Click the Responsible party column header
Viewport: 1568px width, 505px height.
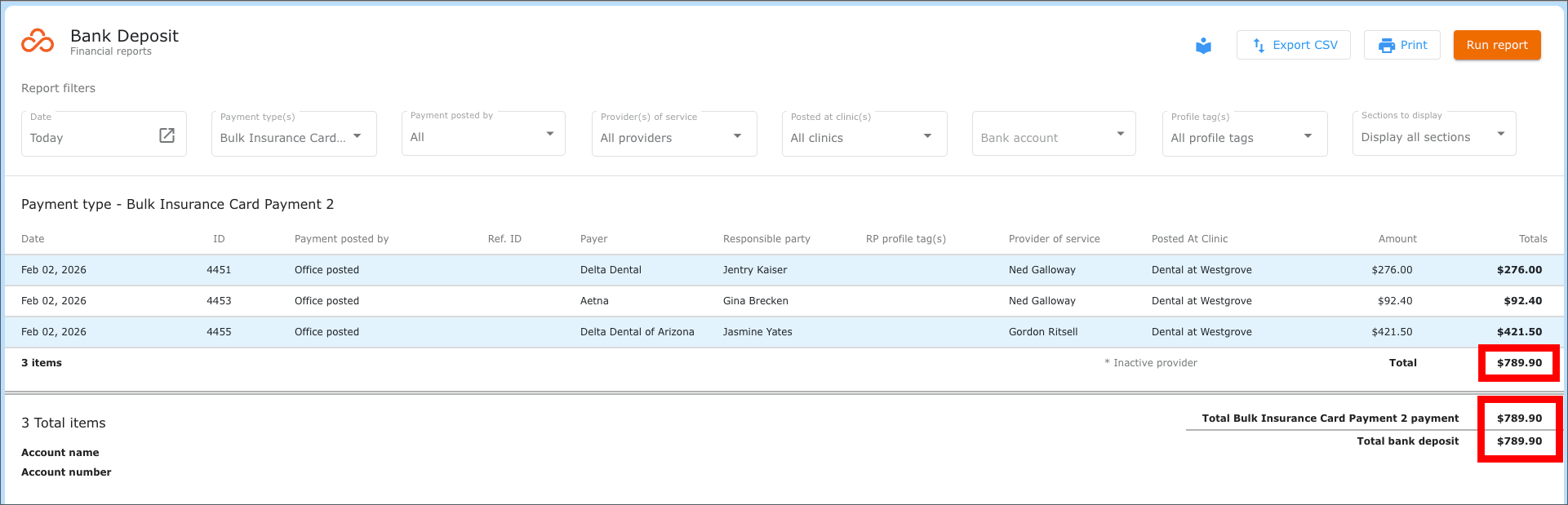click(766, 239)
